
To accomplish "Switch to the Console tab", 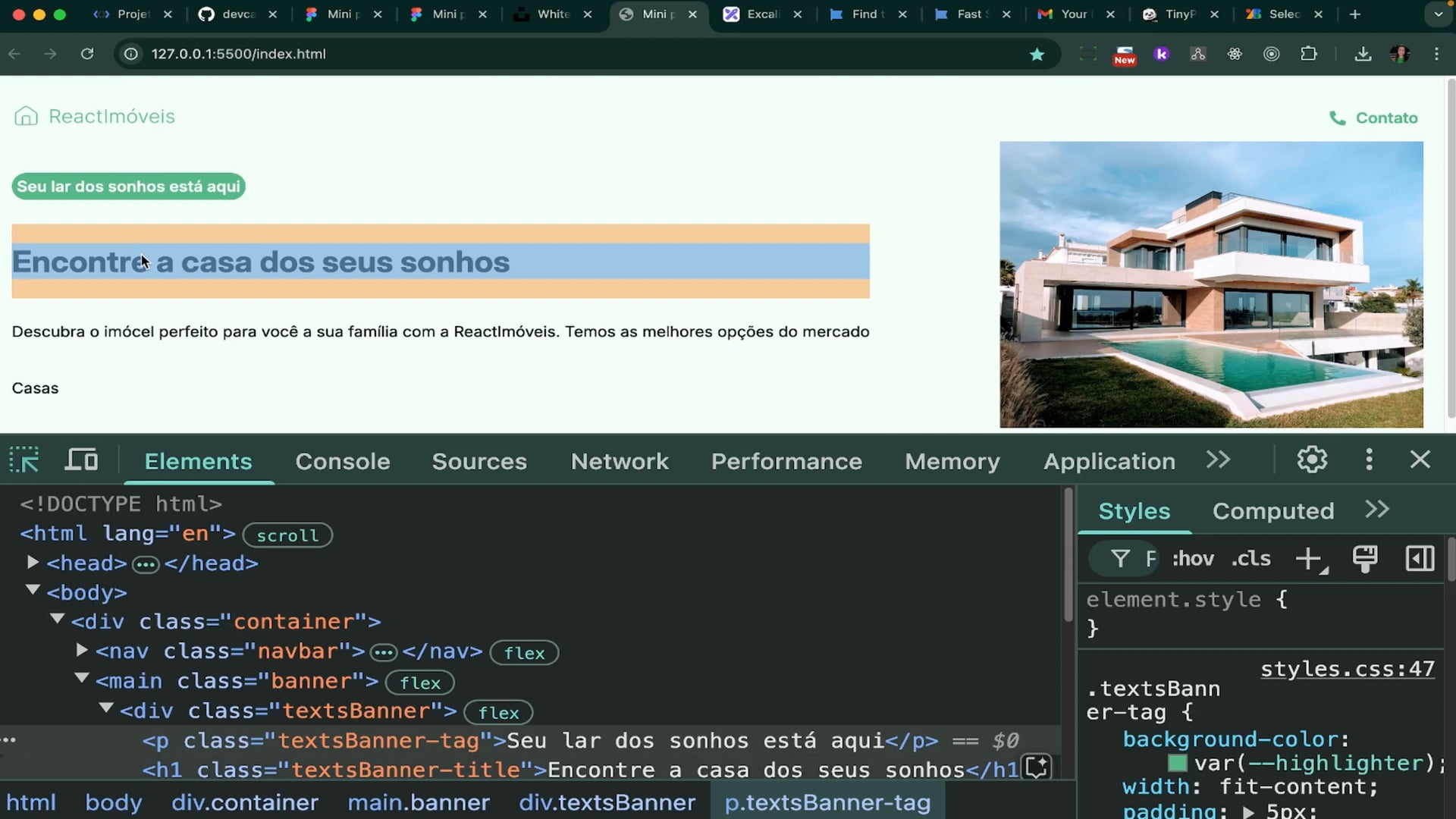I will (x=343, y=461).
